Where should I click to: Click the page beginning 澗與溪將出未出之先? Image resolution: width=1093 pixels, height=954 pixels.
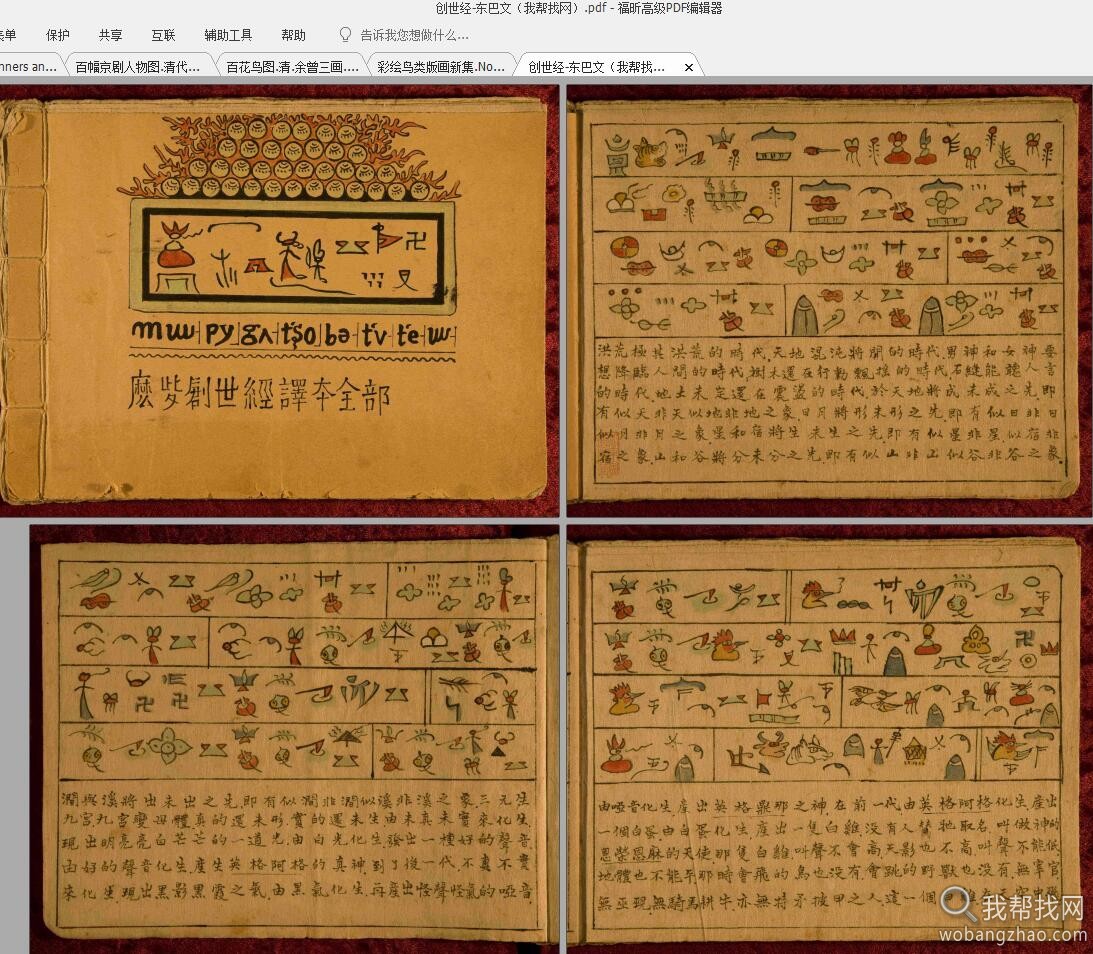click(x=294, y=739)
